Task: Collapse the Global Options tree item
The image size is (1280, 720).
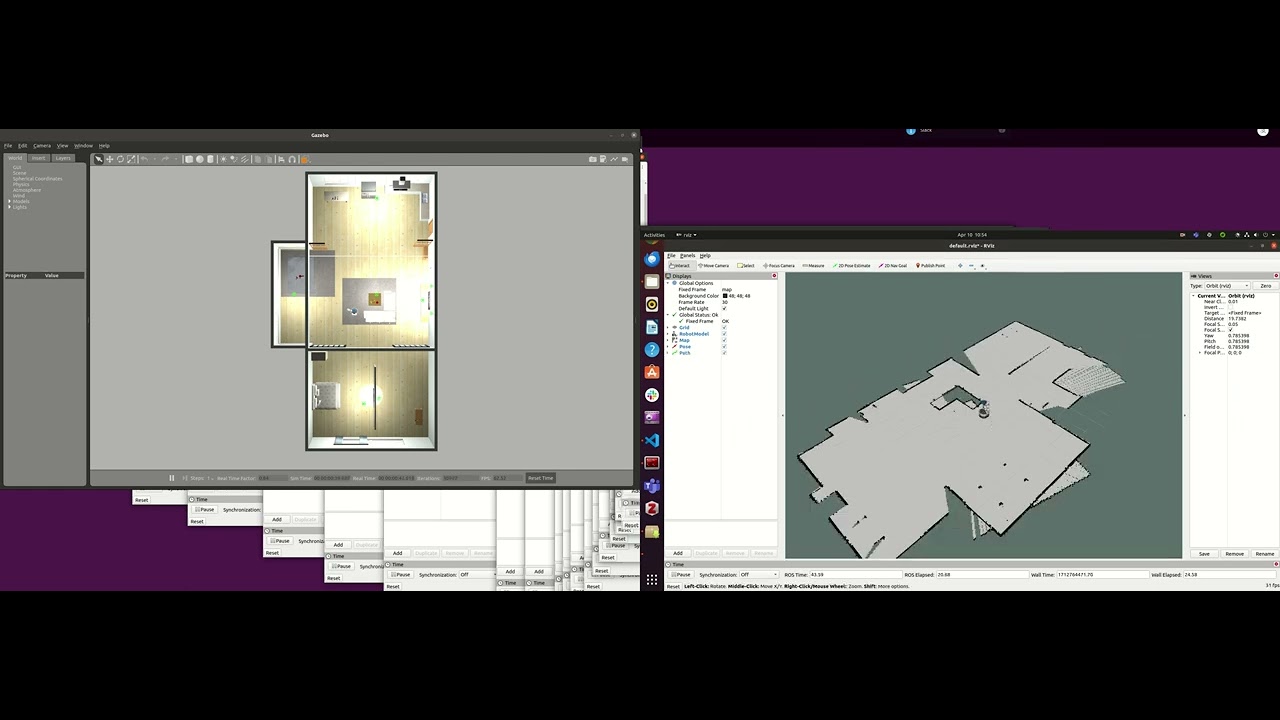Action: pos(669,283)
